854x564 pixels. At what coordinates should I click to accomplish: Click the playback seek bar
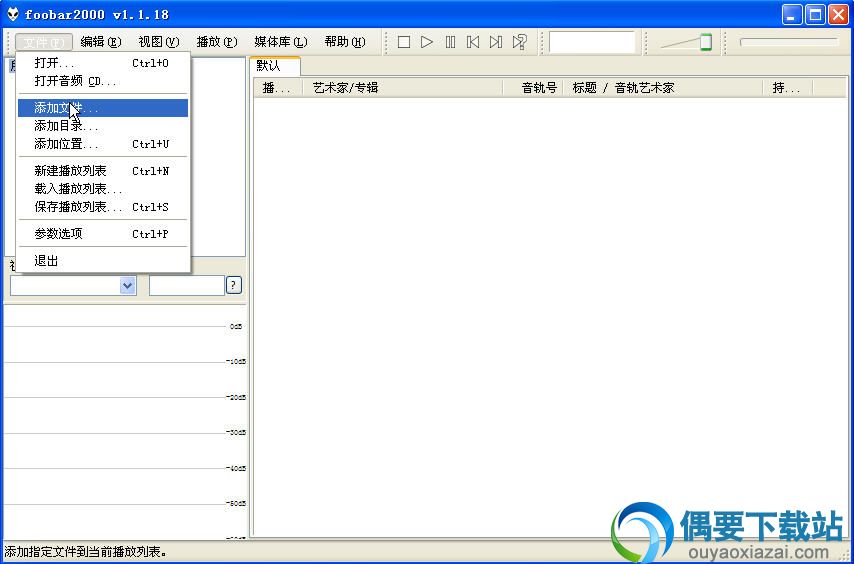[789, 42]
